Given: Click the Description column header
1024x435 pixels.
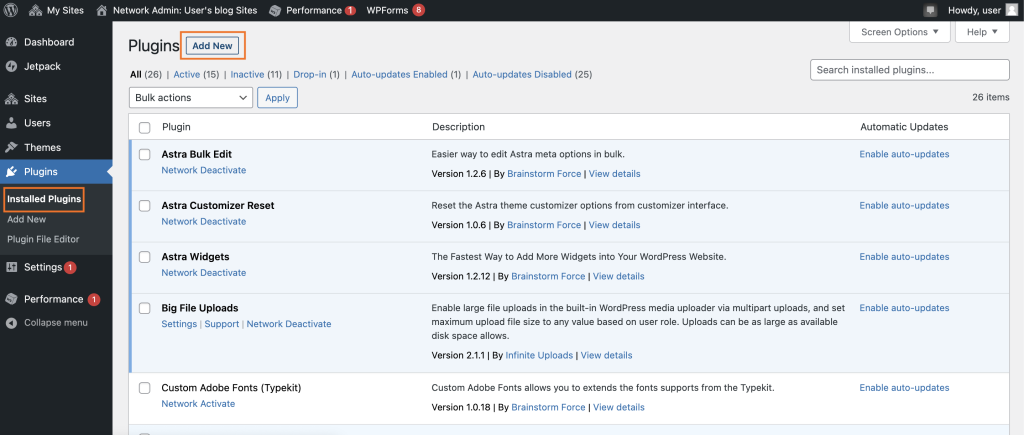Looking at the screenshot, I should click(458, 127).
